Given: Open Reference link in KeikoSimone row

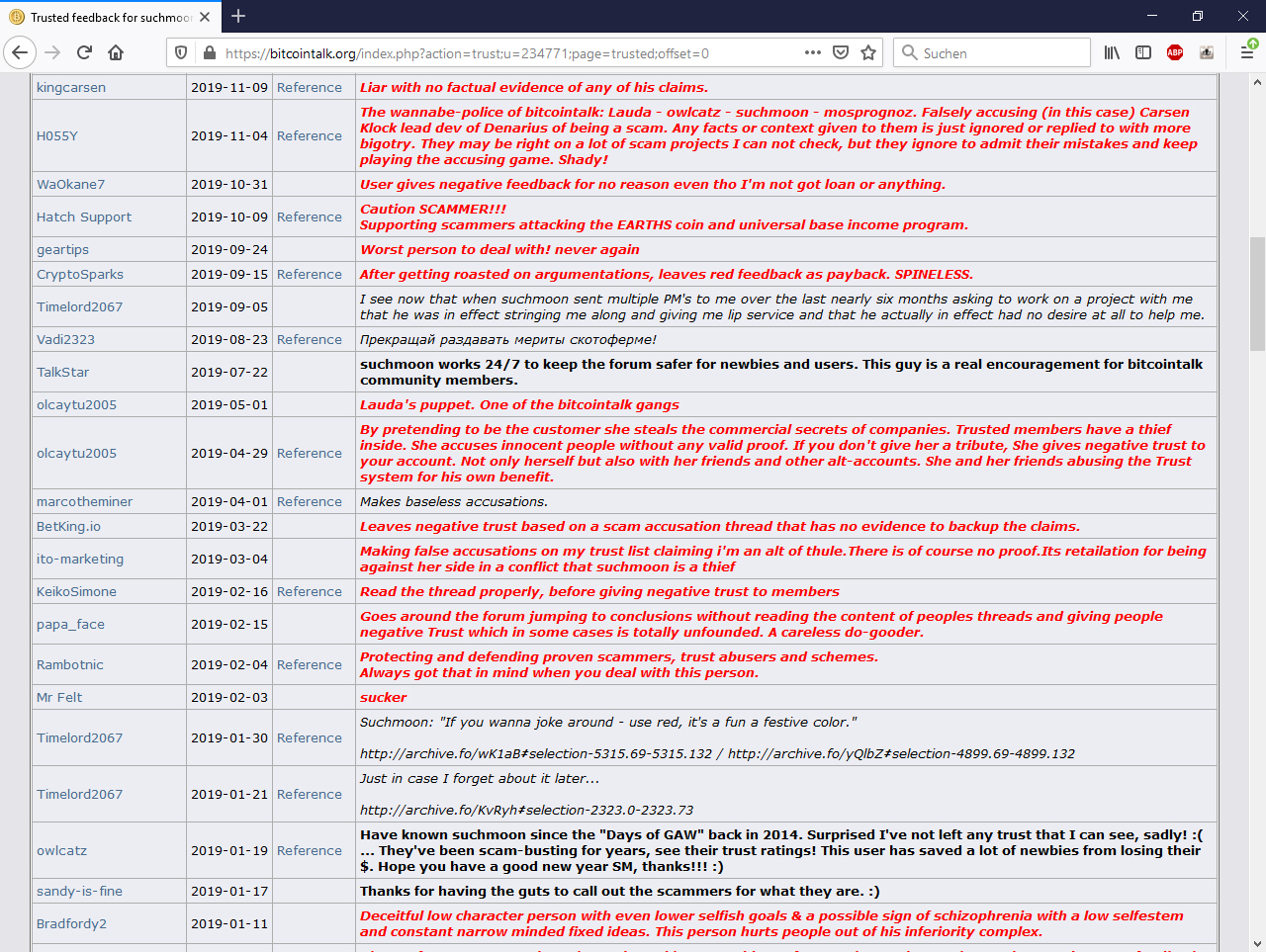Looking at the screenshot, I should click(x=310, y=591).
